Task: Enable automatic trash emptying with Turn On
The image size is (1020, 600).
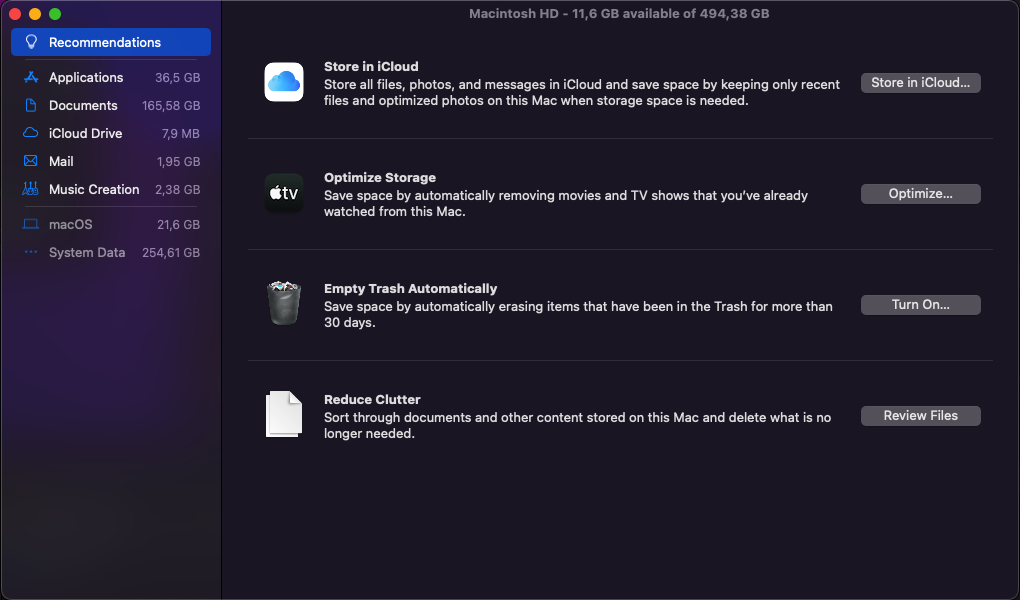Action: [920, 304]
